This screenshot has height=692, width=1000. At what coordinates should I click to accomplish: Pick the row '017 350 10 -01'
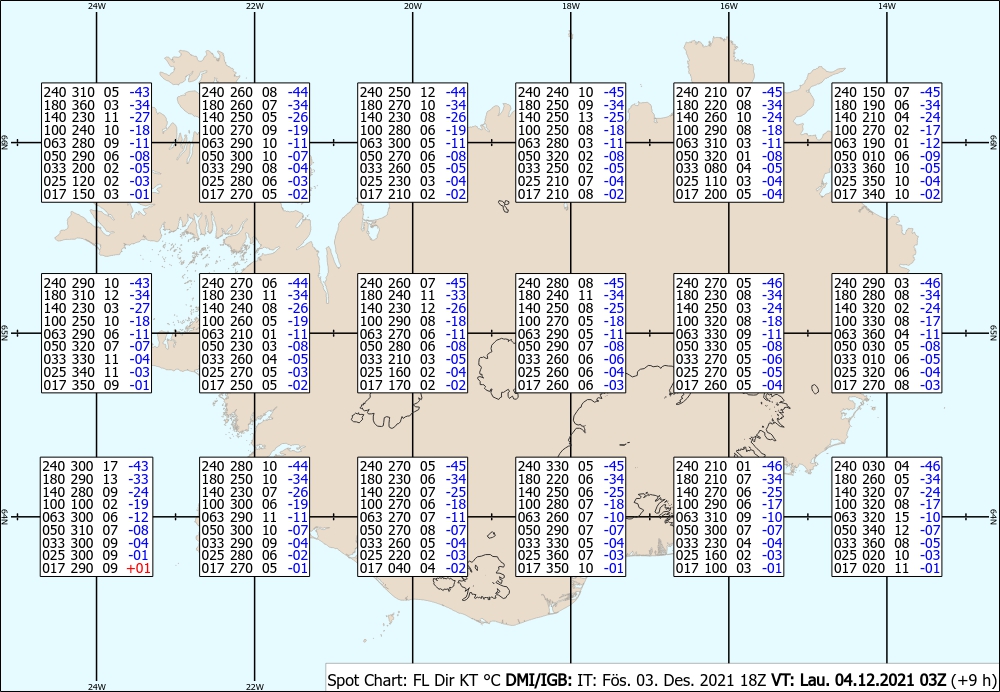[571, 568]
